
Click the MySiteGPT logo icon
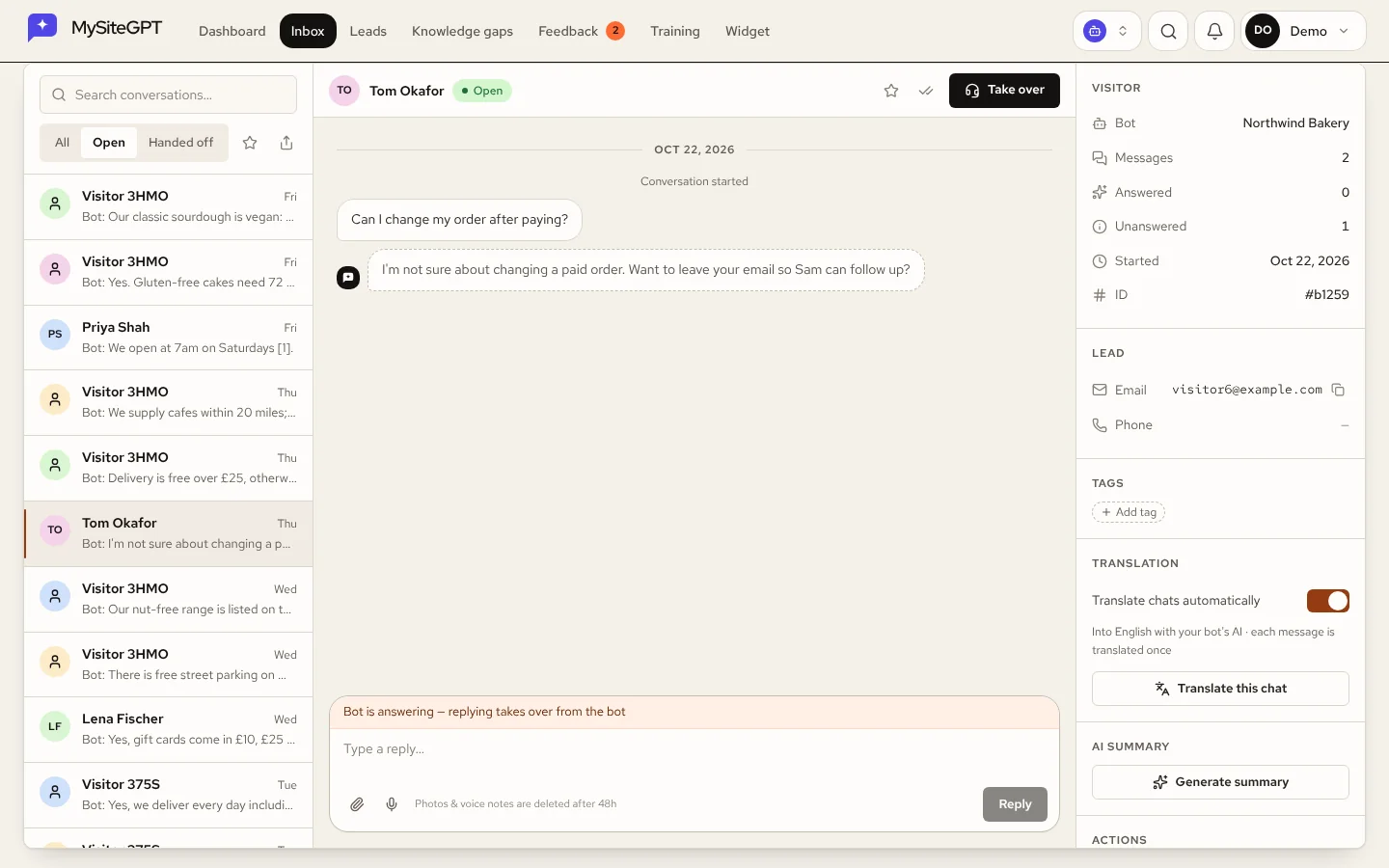point(42,28)
